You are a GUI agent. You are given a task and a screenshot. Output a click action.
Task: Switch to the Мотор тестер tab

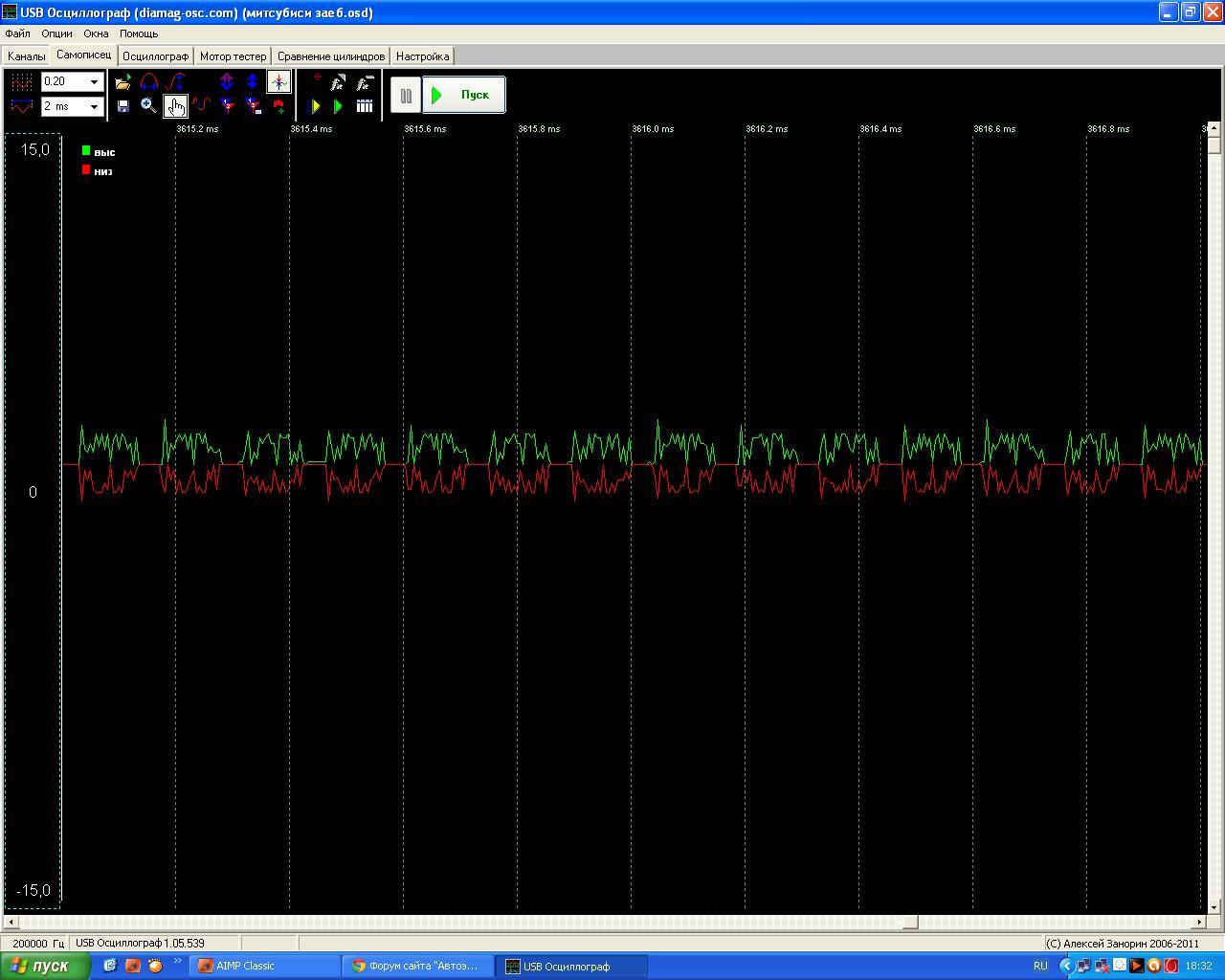coord(233,56)
